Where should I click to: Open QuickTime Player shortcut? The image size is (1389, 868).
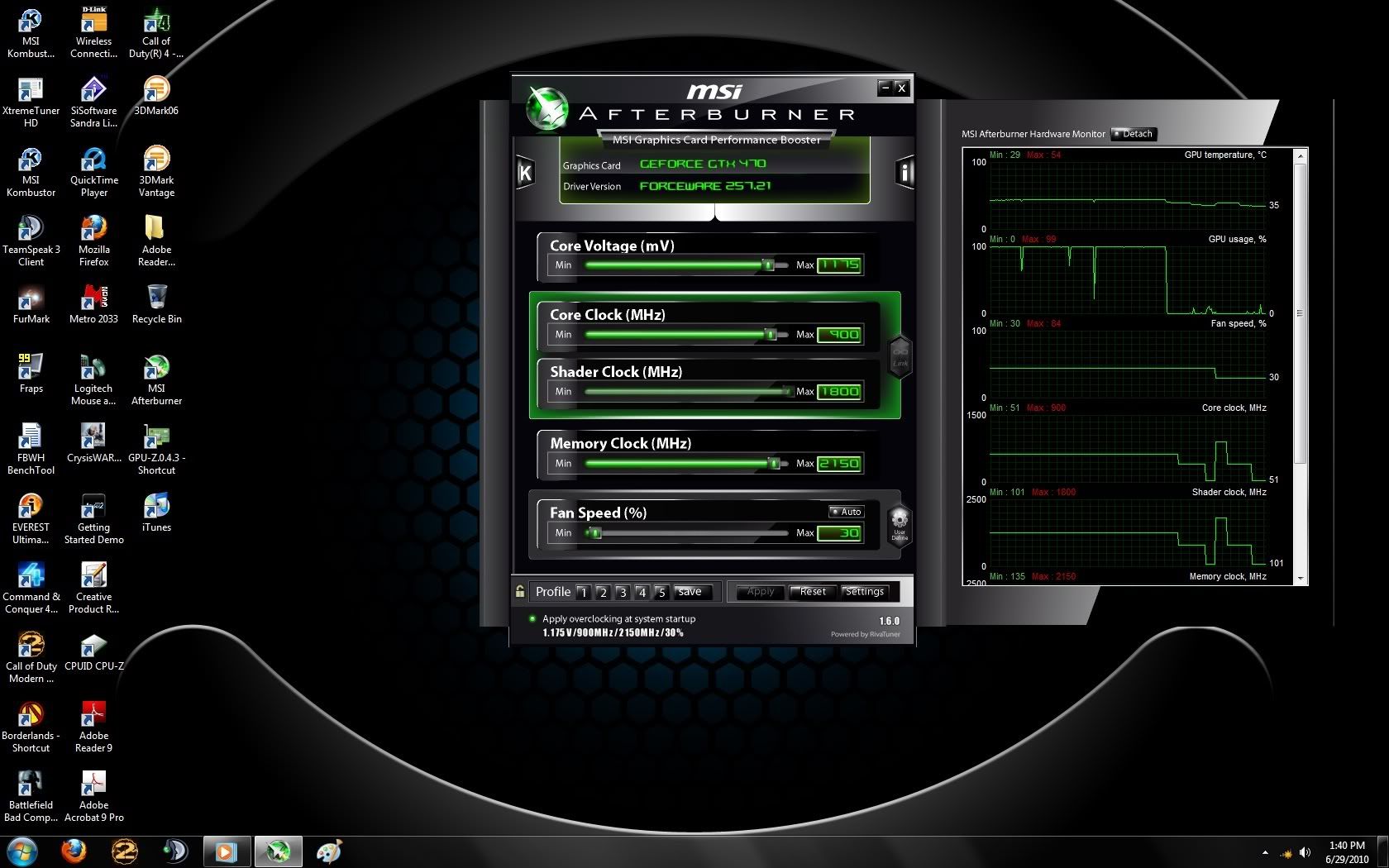[x=94, y=171]
